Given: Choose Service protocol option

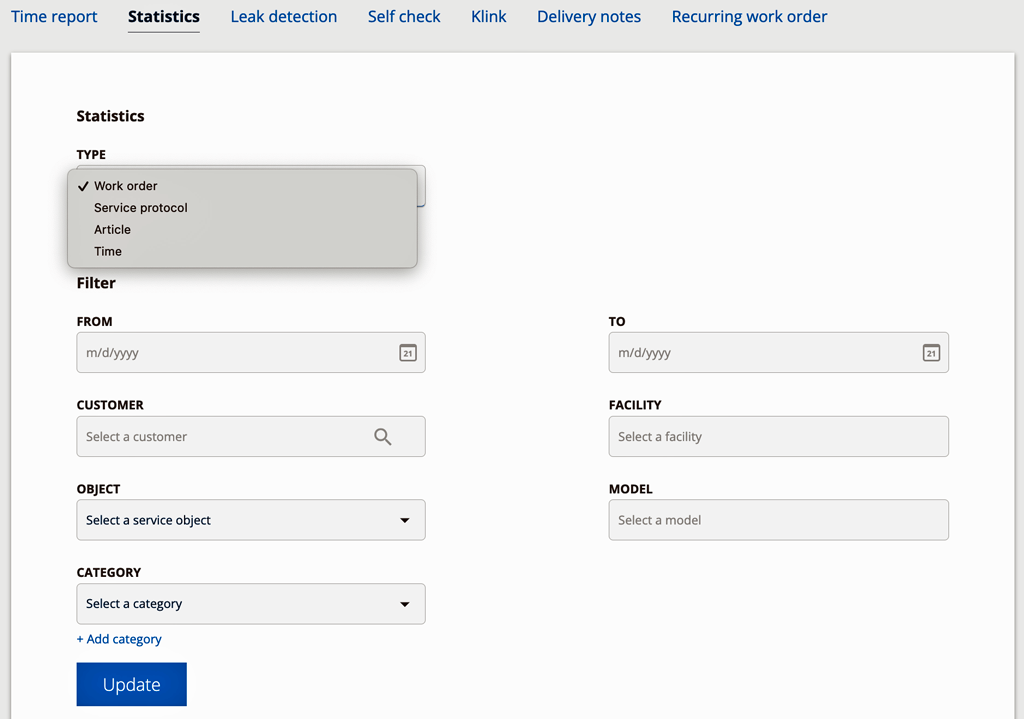Looking at the screenshot, I should tap(242, 208).
